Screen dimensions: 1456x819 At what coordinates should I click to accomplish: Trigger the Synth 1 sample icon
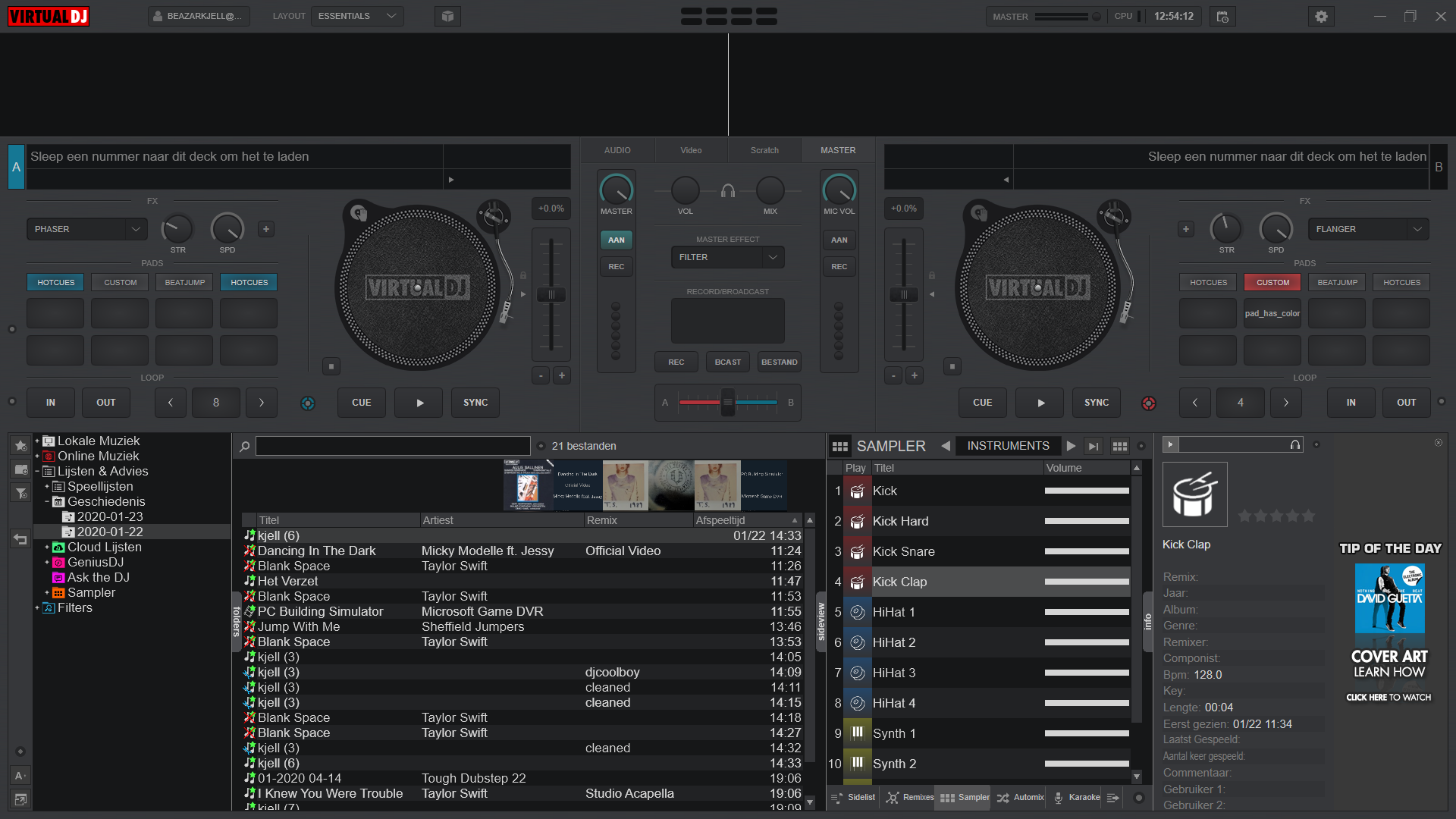click(857, 733)
